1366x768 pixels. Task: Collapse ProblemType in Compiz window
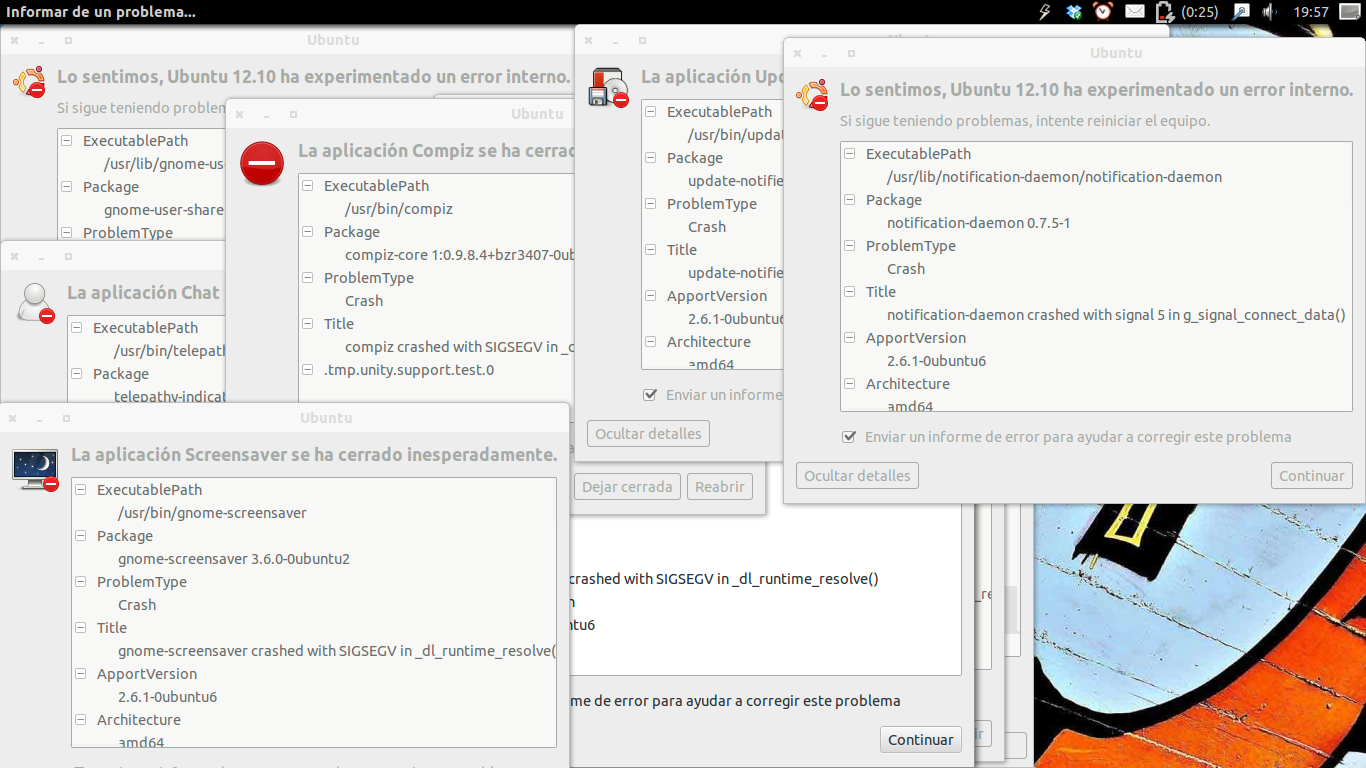coord(308,278)
